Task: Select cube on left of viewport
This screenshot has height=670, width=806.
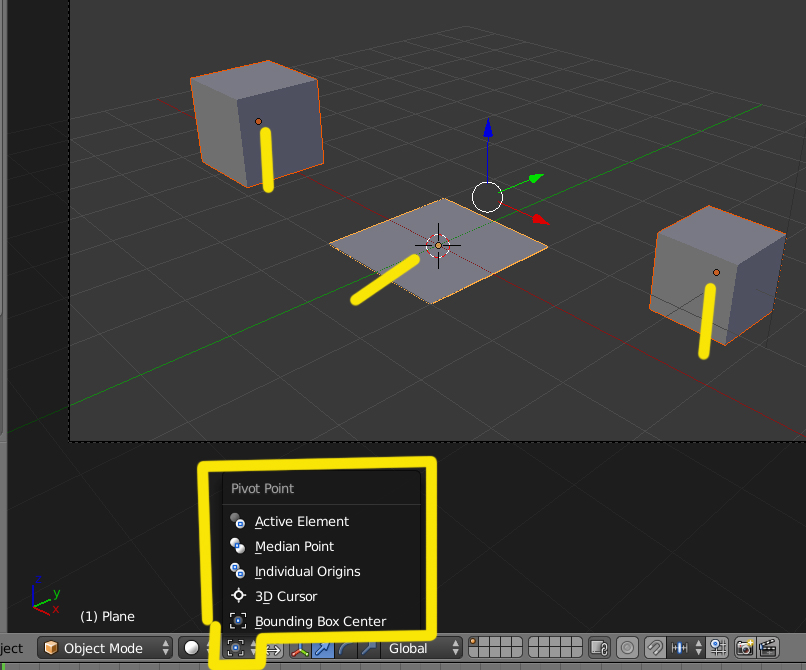Action: pos(257,123)
